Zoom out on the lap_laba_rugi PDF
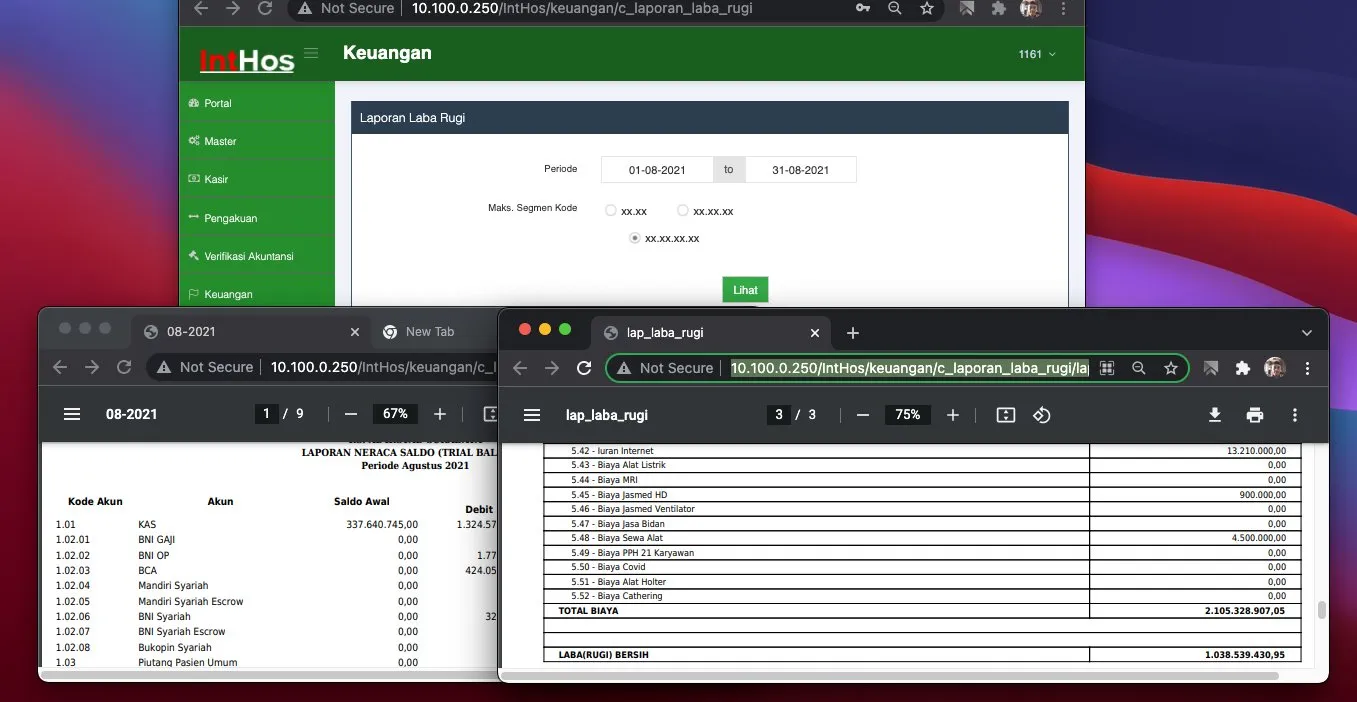The height and width of the screenshot is (702, 1357). click(x=863, y=415)
